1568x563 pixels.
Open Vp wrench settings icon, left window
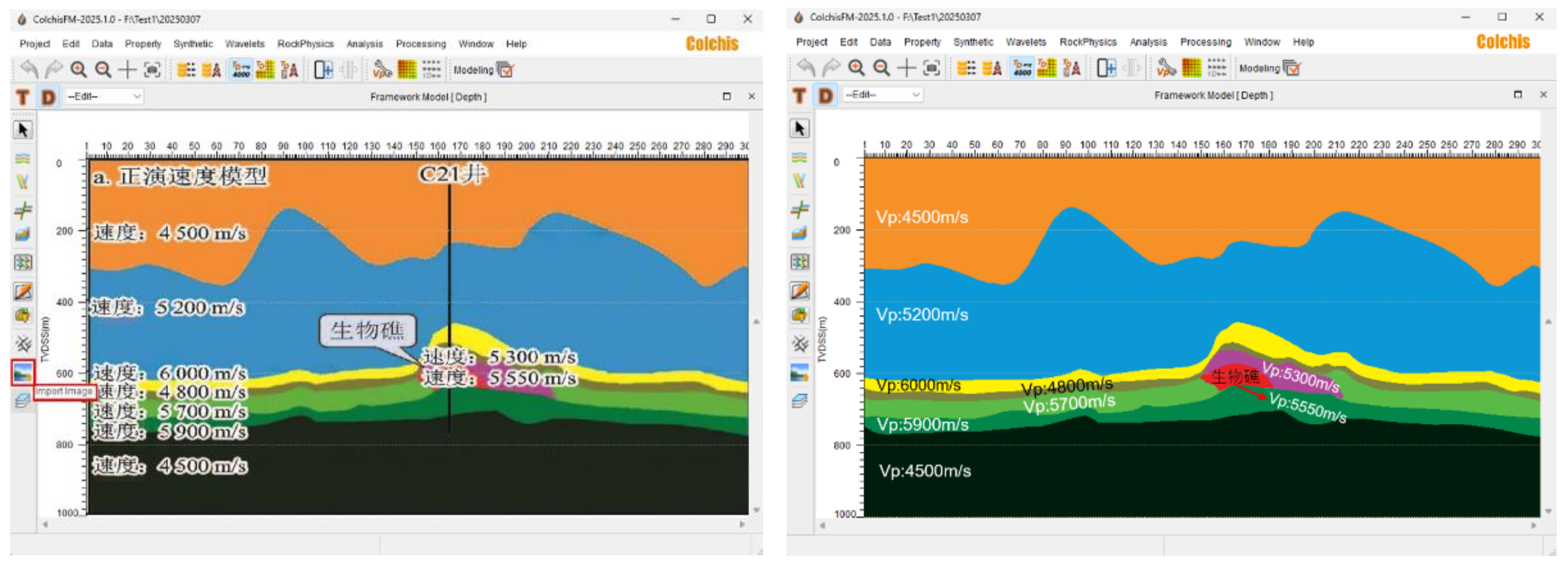(382, 69)
